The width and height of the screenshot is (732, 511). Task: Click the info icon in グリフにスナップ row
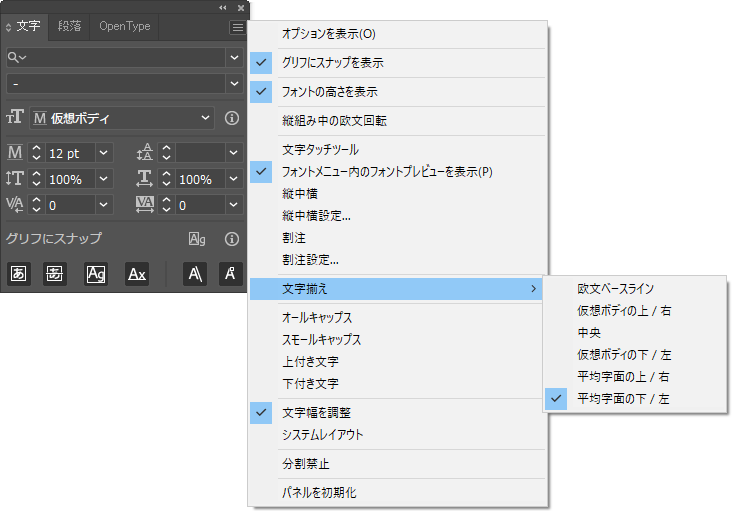pyautogui.click(x=231, y=239)
